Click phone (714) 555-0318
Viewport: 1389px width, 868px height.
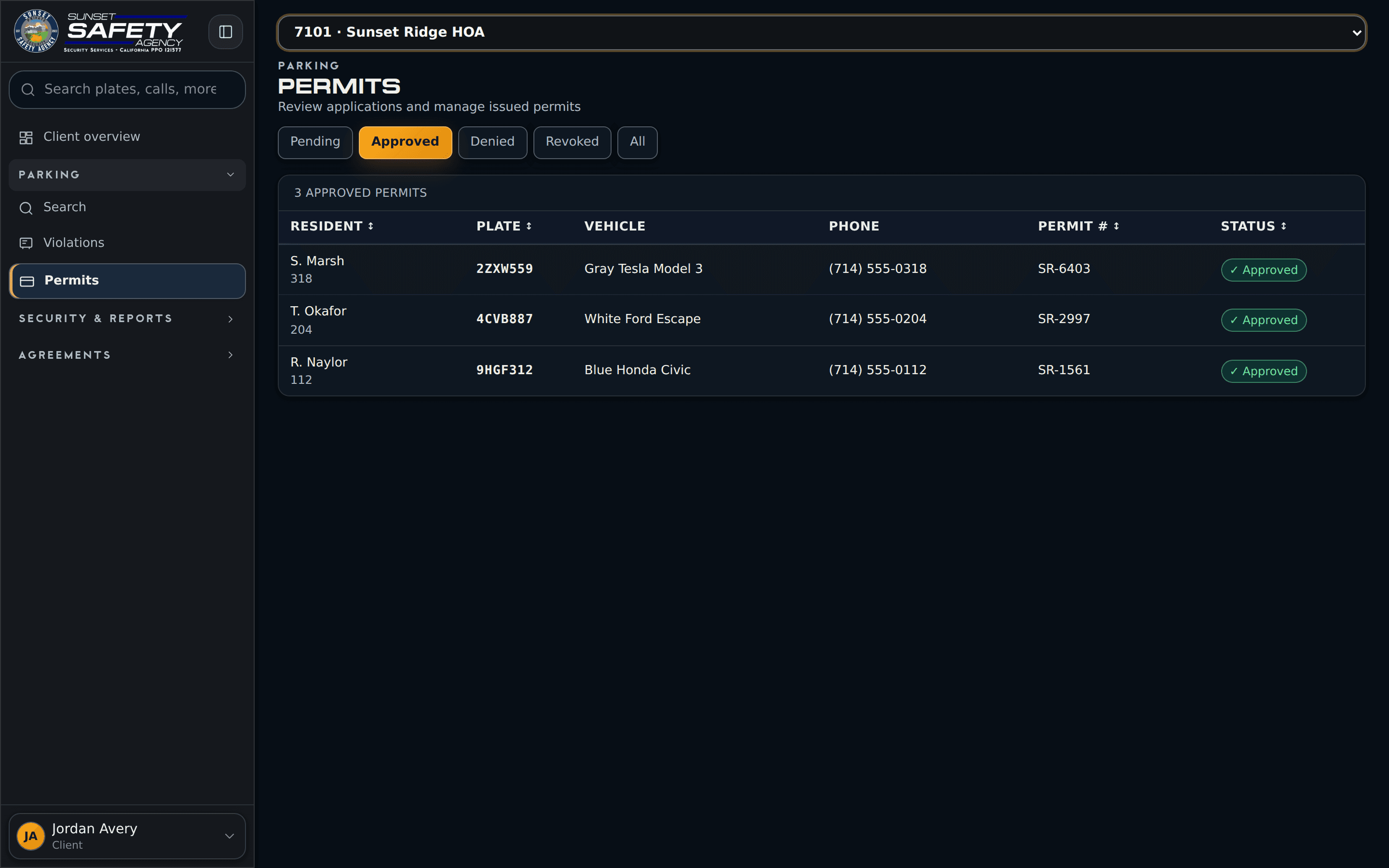[878, 269]
